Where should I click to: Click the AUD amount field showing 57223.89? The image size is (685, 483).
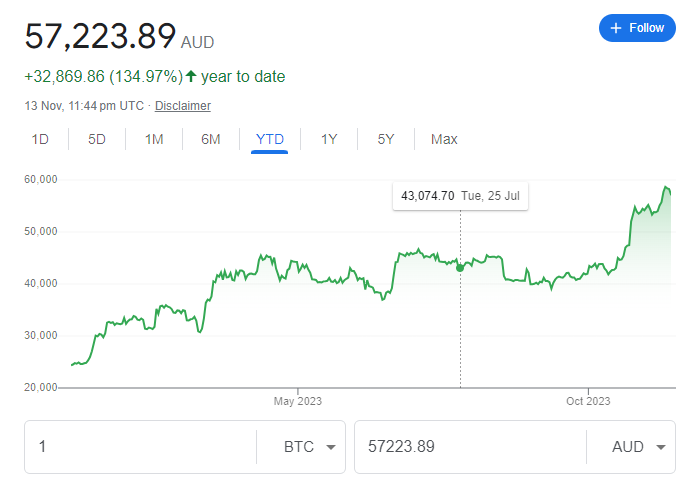(x=470, y=447)
